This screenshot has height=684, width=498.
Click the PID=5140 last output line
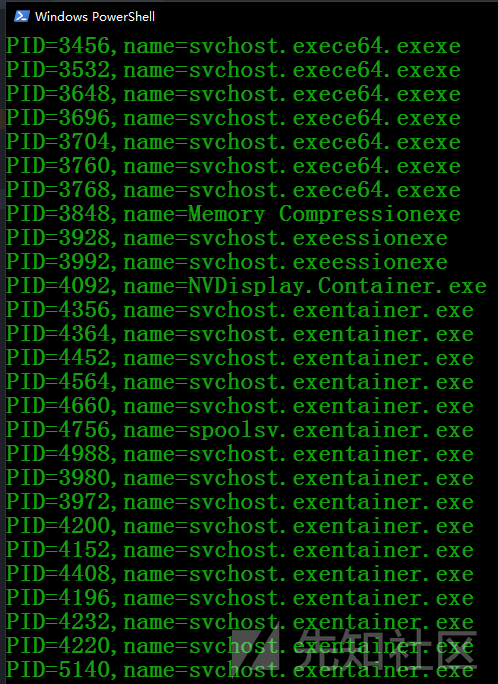pos(240,670)
